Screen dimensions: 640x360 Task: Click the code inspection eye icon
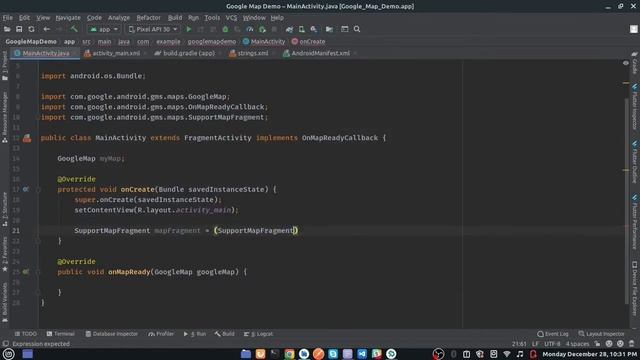tap(626, 63)
